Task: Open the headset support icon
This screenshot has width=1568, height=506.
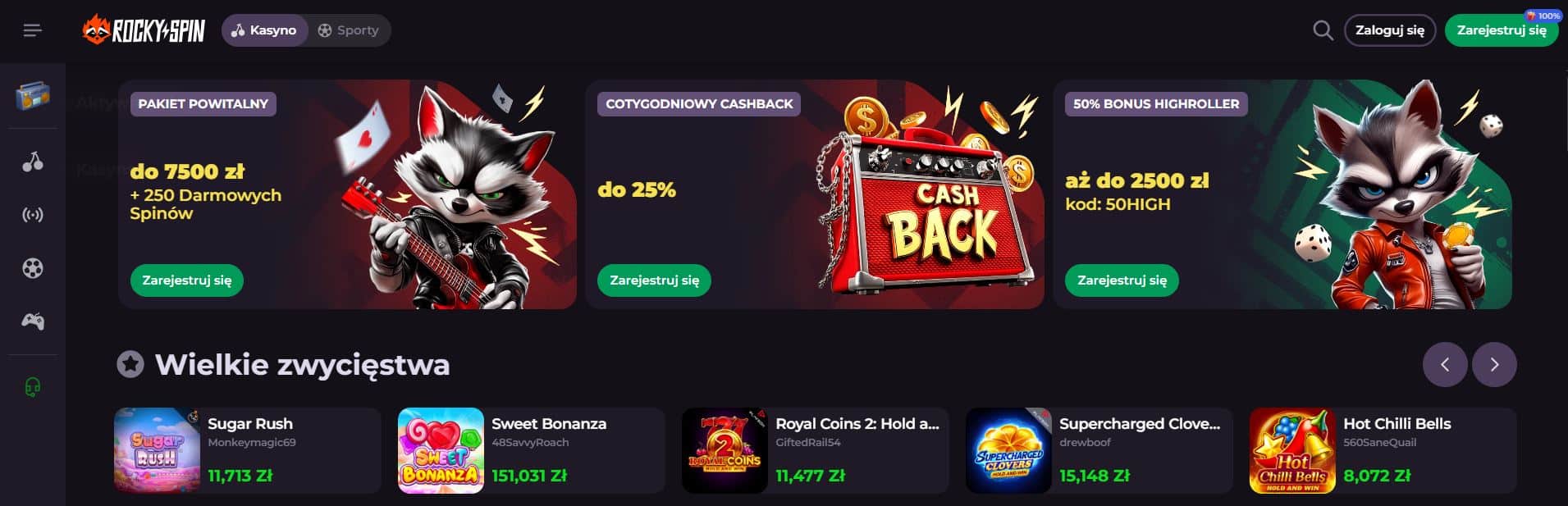Action: pyautogui.click(x=33, y=386)
